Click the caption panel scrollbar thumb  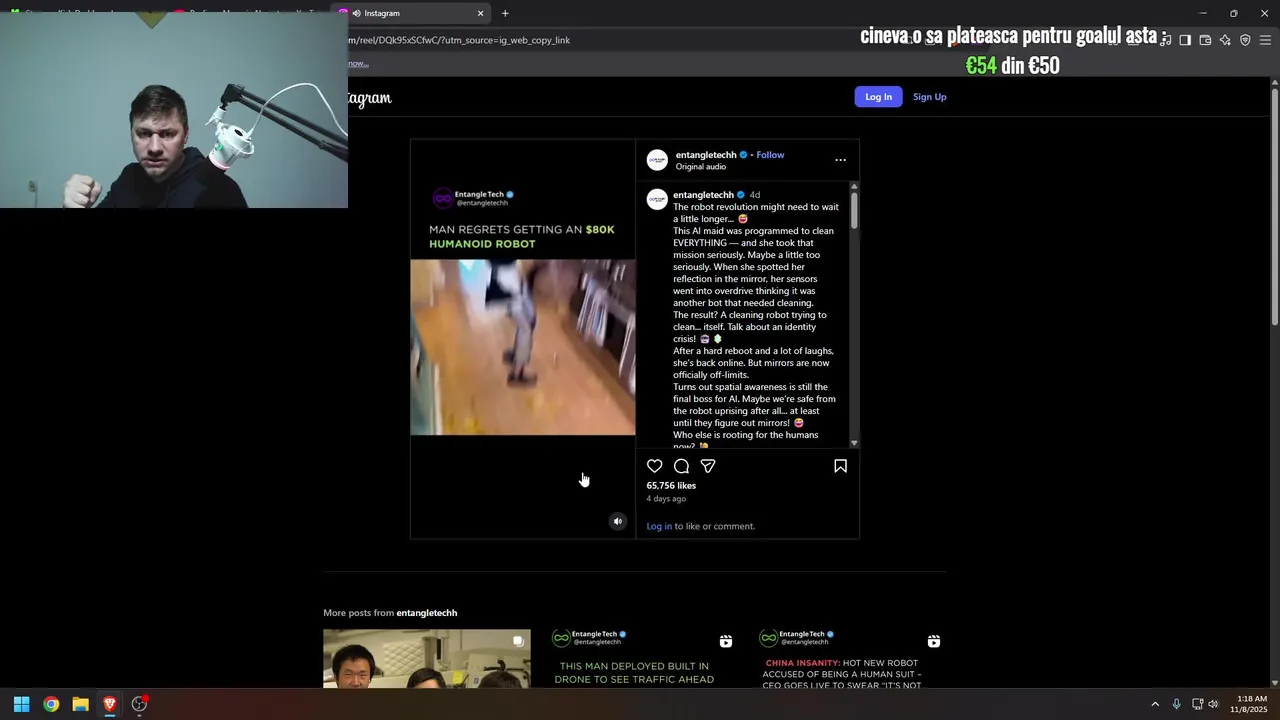pos(854,210)
